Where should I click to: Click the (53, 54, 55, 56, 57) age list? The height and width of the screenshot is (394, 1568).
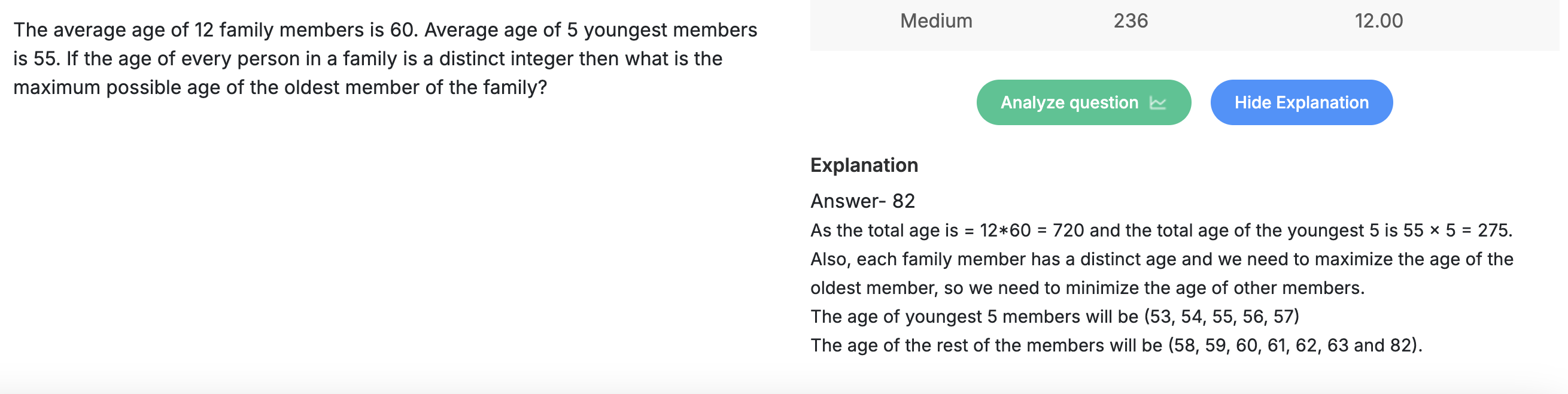tap(1221, 316)
